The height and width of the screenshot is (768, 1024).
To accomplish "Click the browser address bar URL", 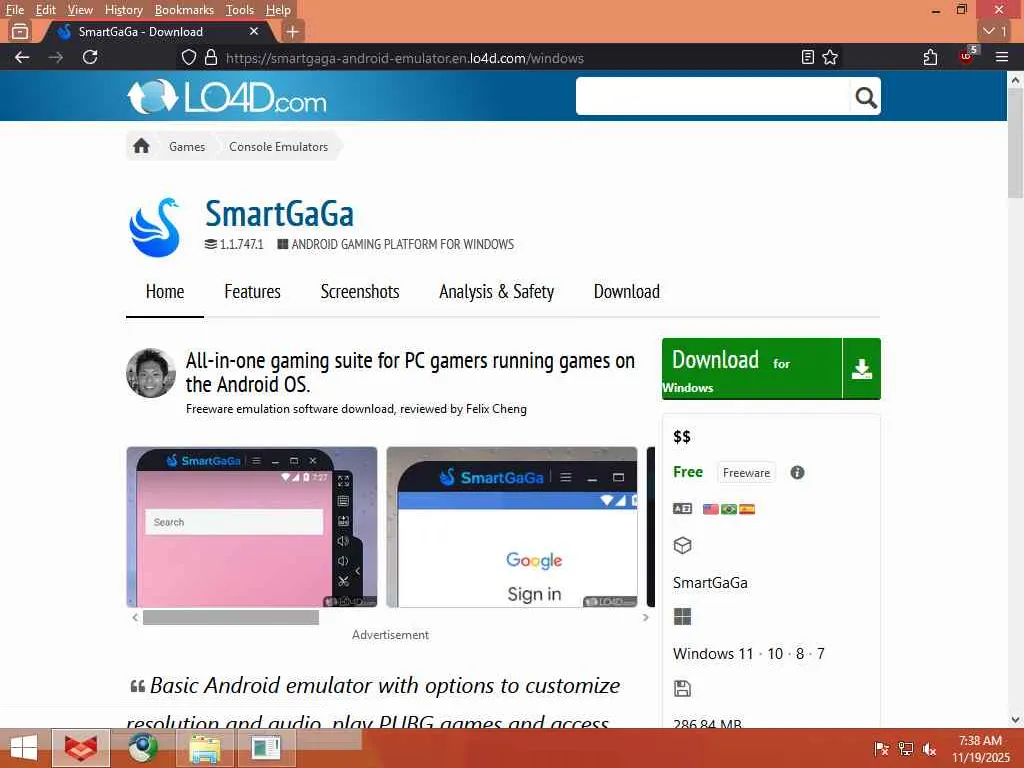I will tap(405, 58).
